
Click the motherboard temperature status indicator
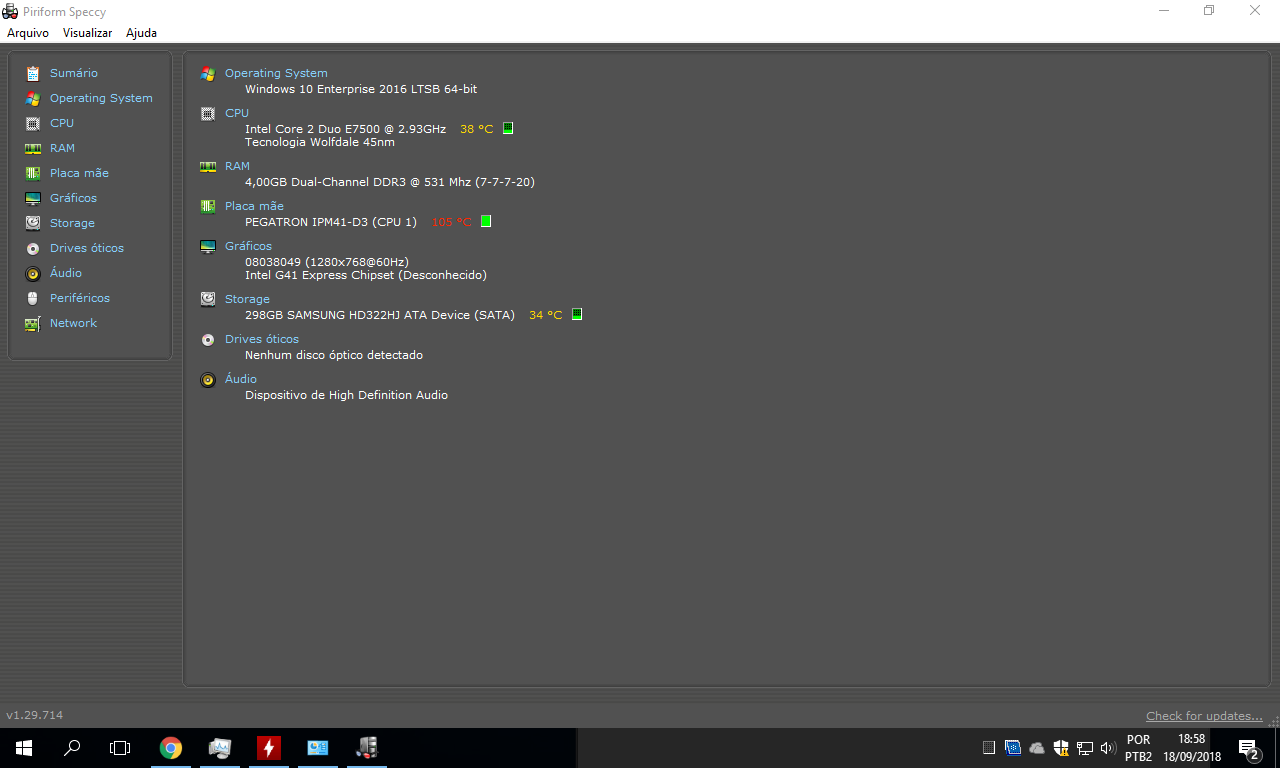(x=486, y=221)
